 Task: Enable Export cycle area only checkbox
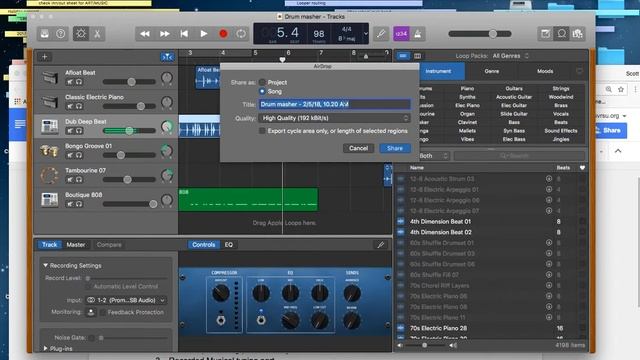pyautogui.click(x=262, y=131)
